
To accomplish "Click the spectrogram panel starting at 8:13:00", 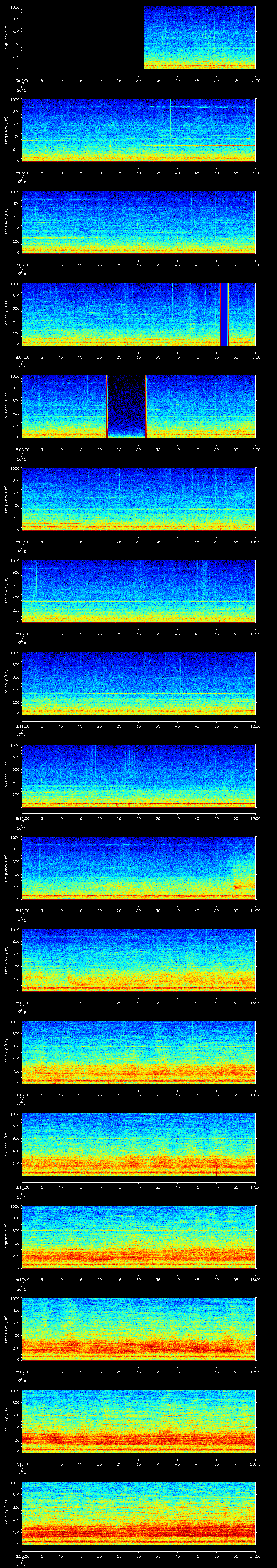I will pos(139,868).
